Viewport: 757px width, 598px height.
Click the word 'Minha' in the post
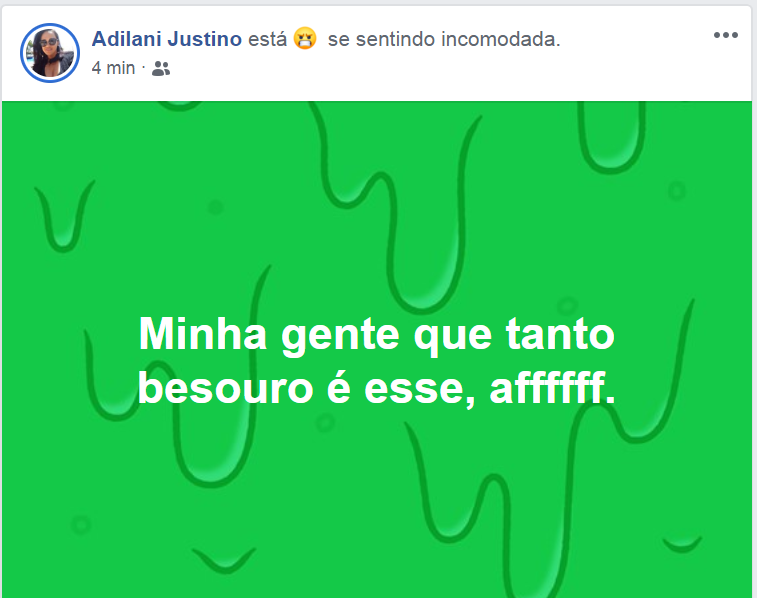[203, 334]
